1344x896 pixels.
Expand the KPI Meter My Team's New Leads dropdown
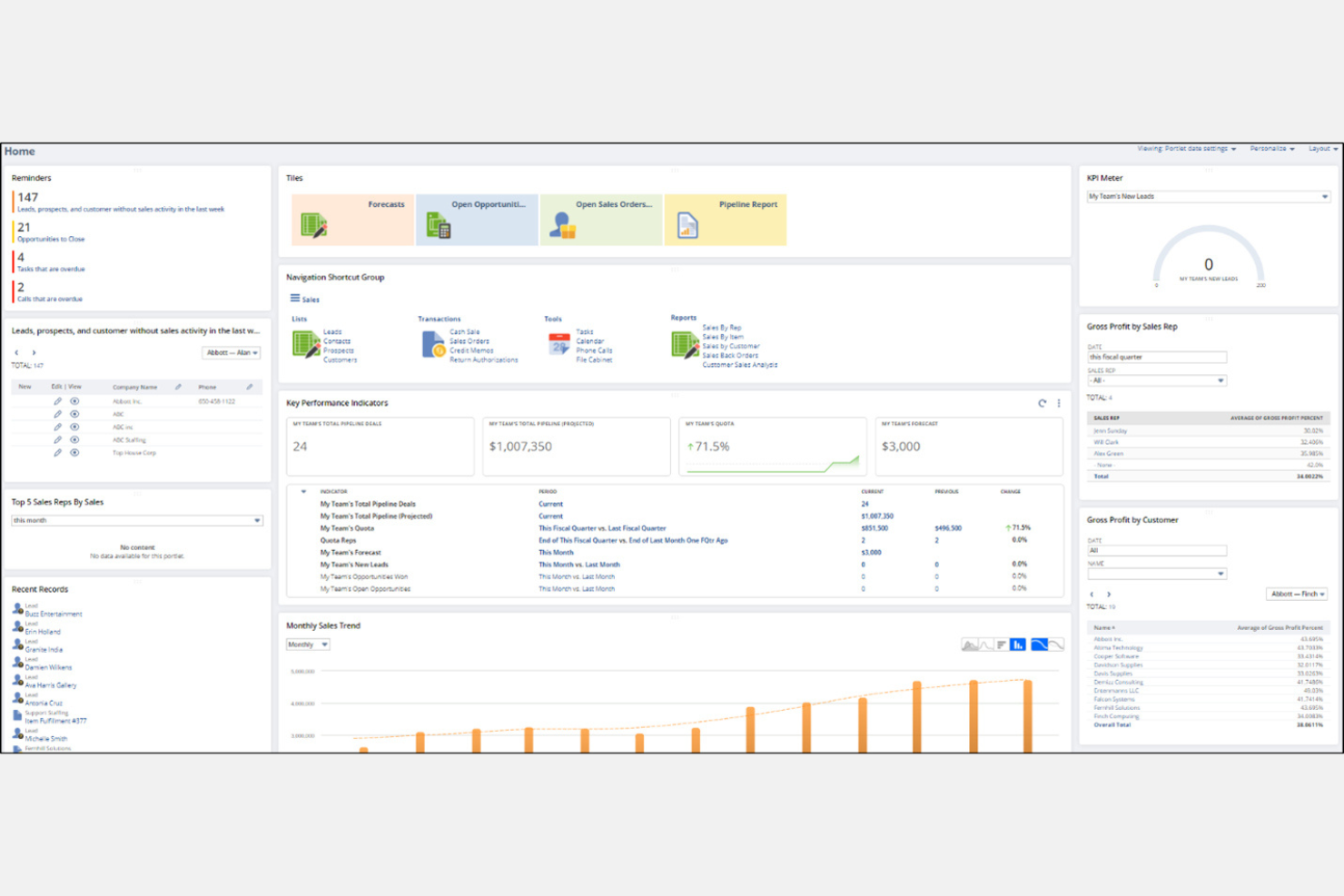tap(1324, 196)
